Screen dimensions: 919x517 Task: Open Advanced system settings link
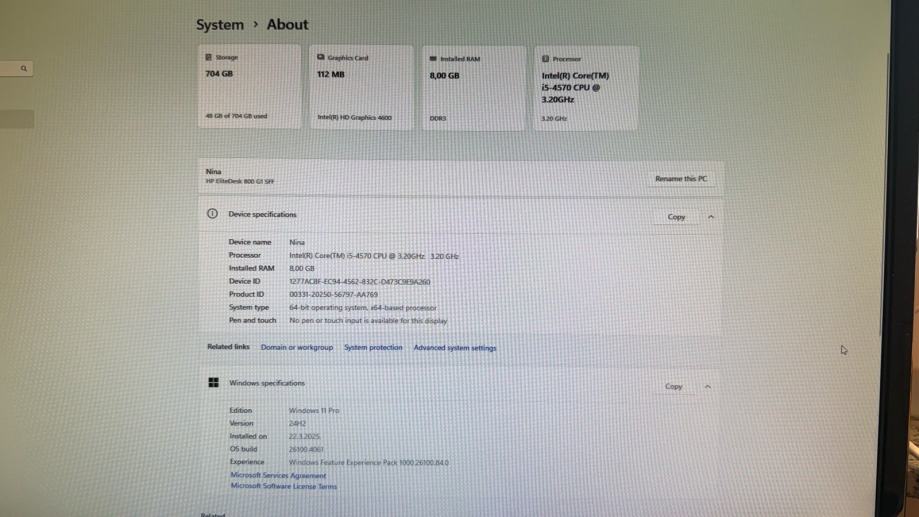point(455,348)
